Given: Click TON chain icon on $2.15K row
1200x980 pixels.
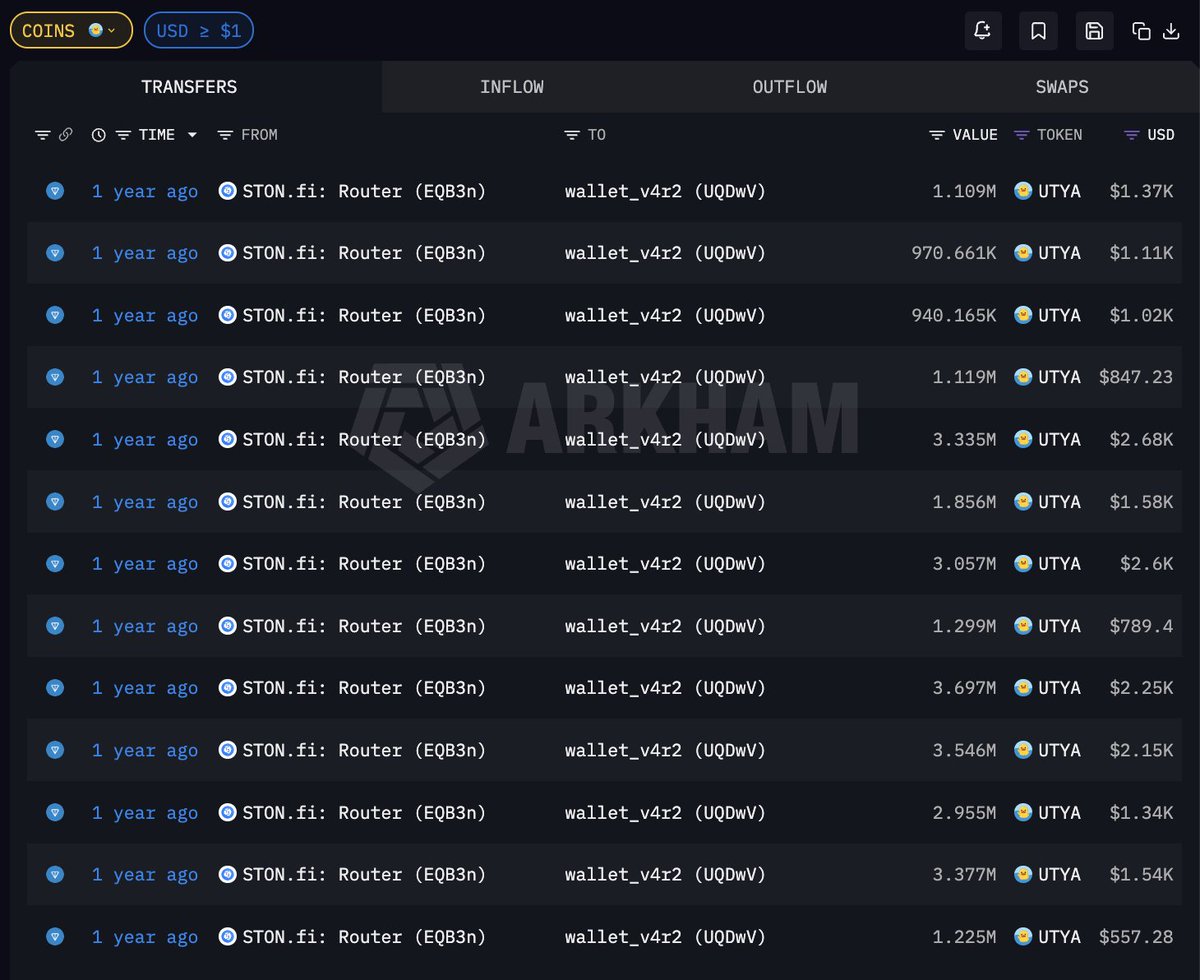Looking at the screenshot, I should point(55,750).
